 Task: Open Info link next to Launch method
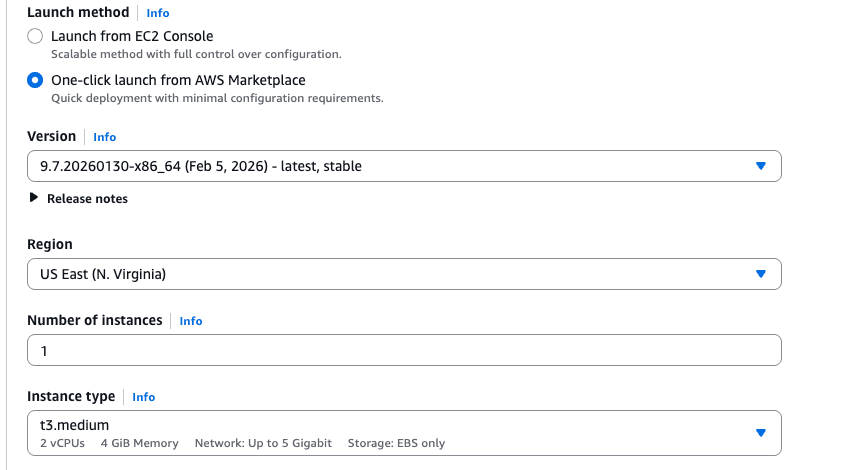coord(158,13)
